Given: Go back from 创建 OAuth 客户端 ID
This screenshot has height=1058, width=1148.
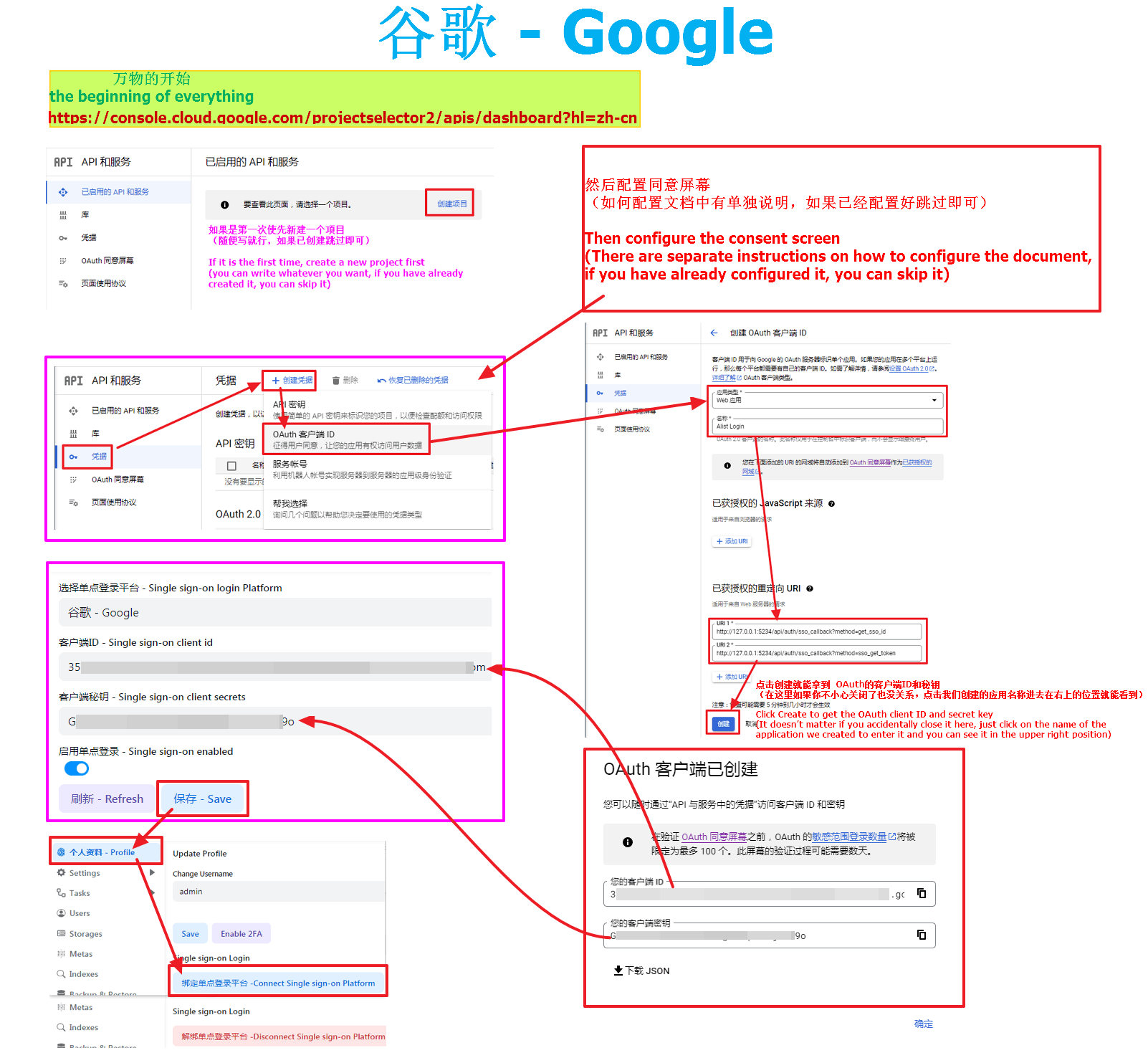Looking at the screenshot, I should (714, 333).
